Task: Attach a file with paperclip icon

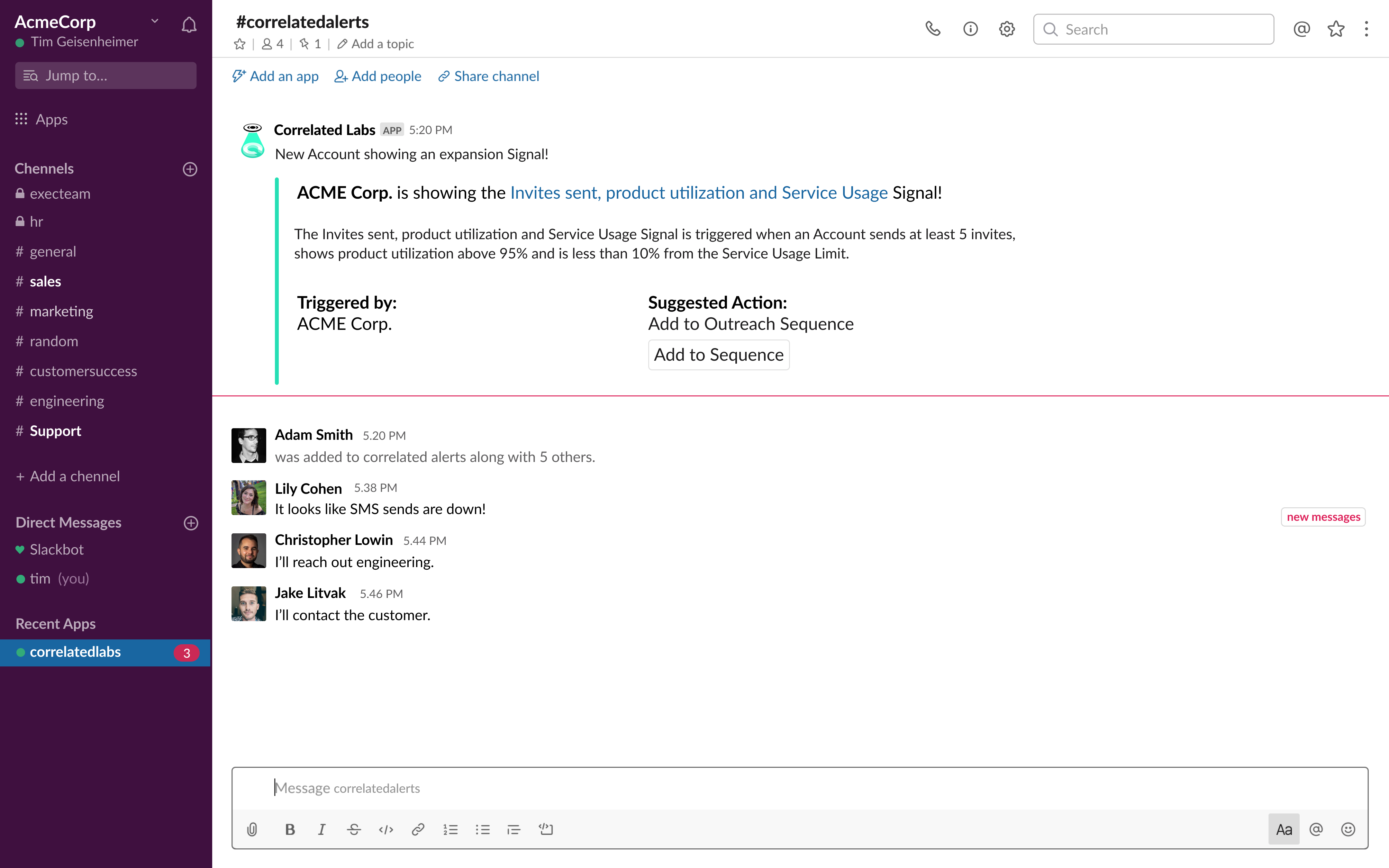Action: [x=252, y=829]
